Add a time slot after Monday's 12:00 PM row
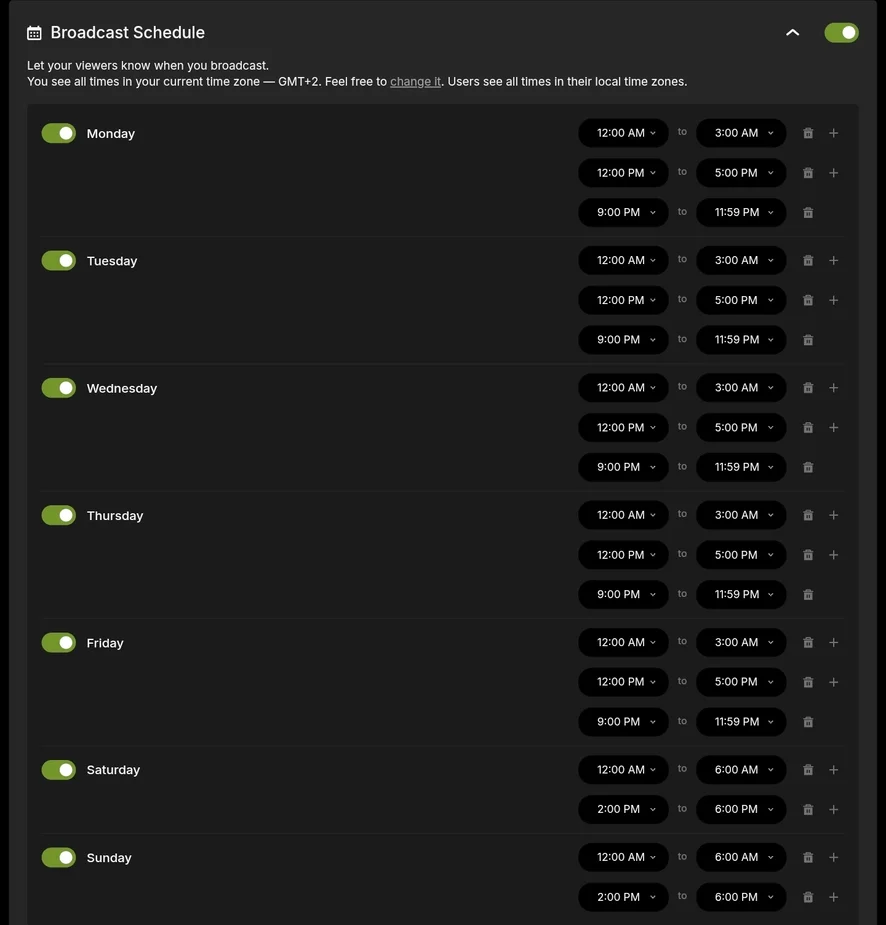This screenshot has height=925, width=886. pyautogui.click(x=834, y=173)
